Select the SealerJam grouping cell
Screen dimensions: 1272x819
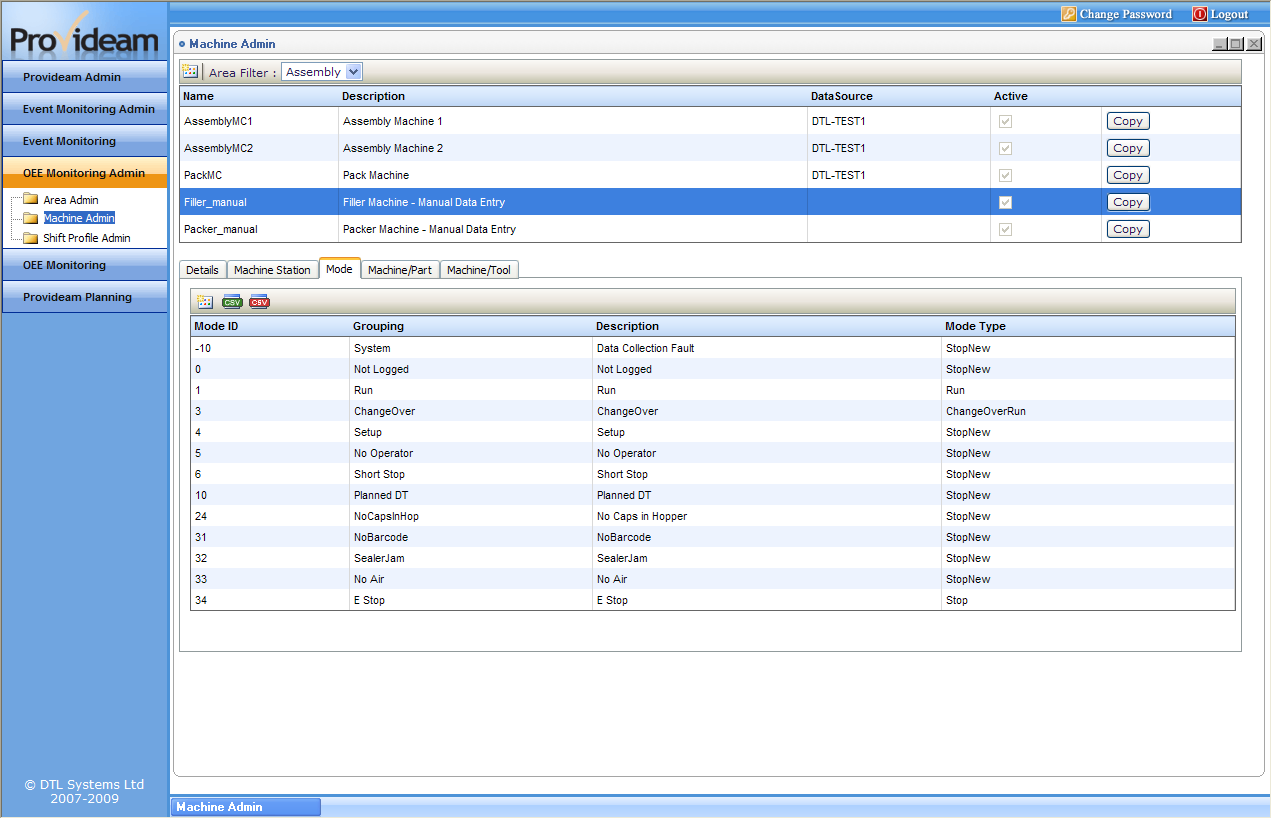tap(379, 558)
